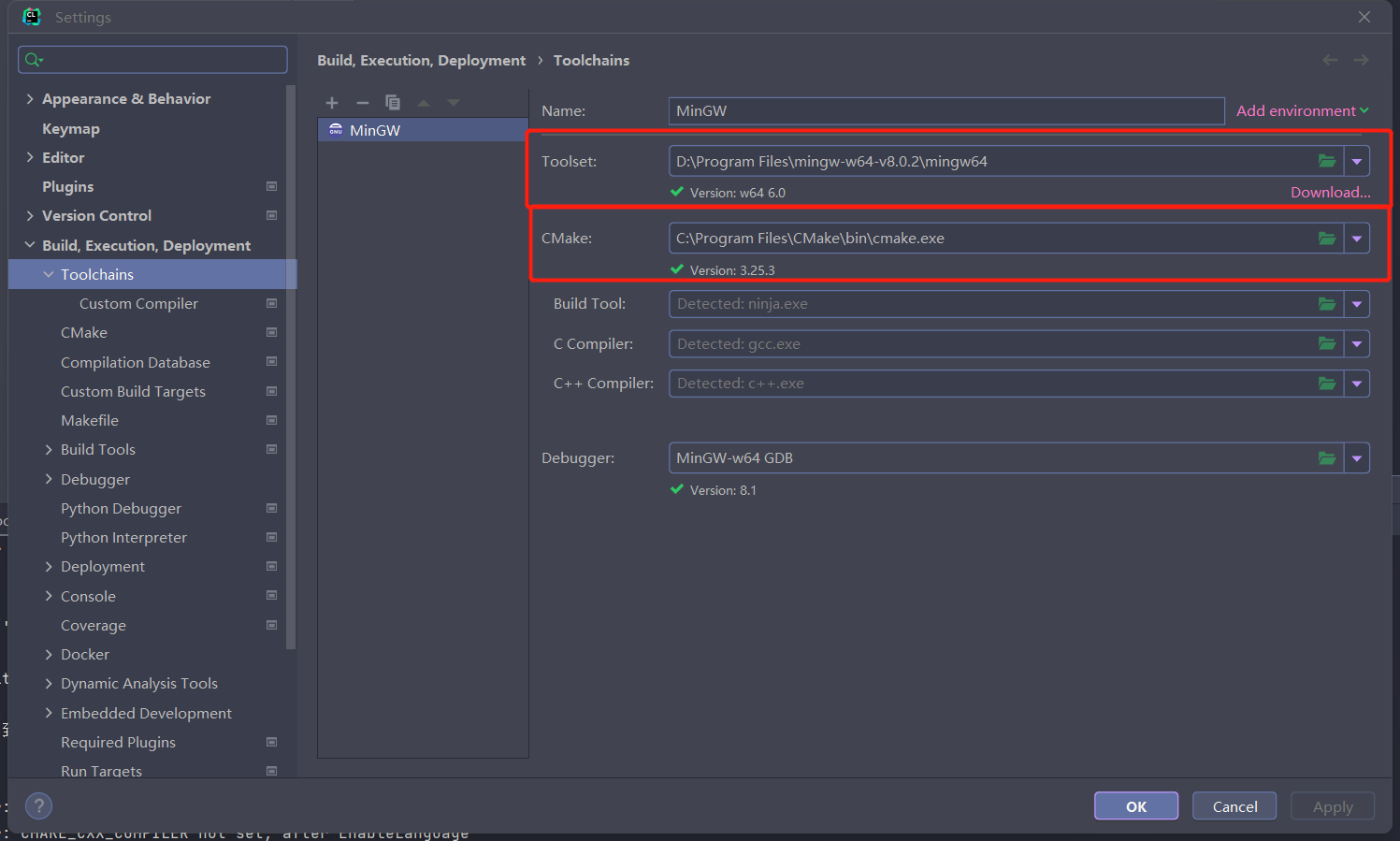
Task: Click the settings tree vertical scrollbar
Action: (291, 367)
